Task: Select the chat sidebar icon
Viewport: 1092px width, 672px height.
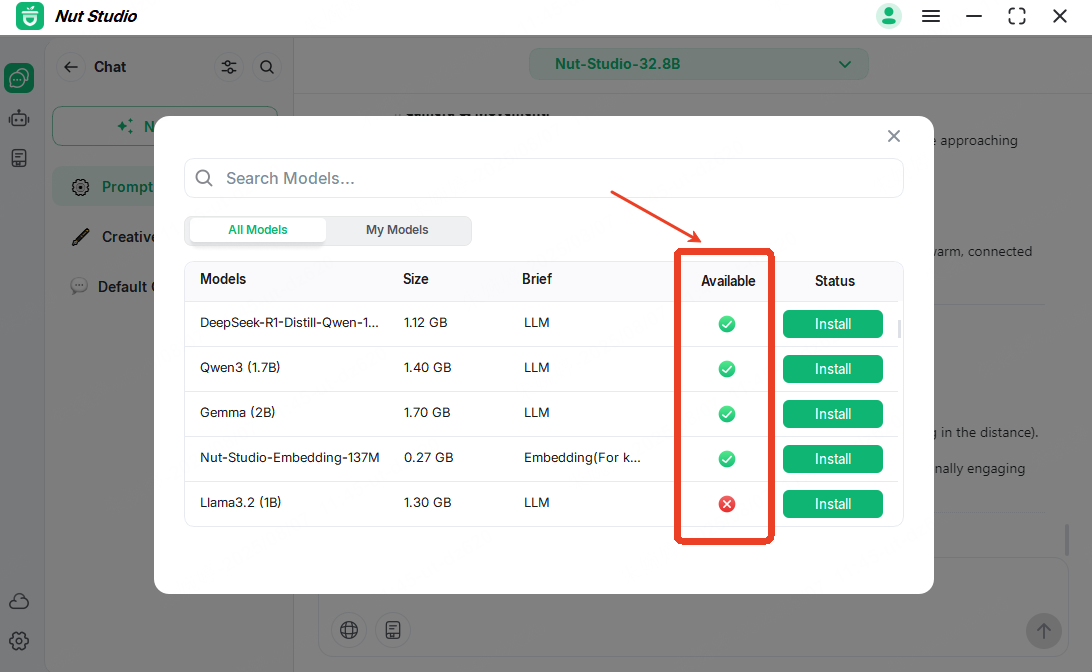Action: (19, 78)
